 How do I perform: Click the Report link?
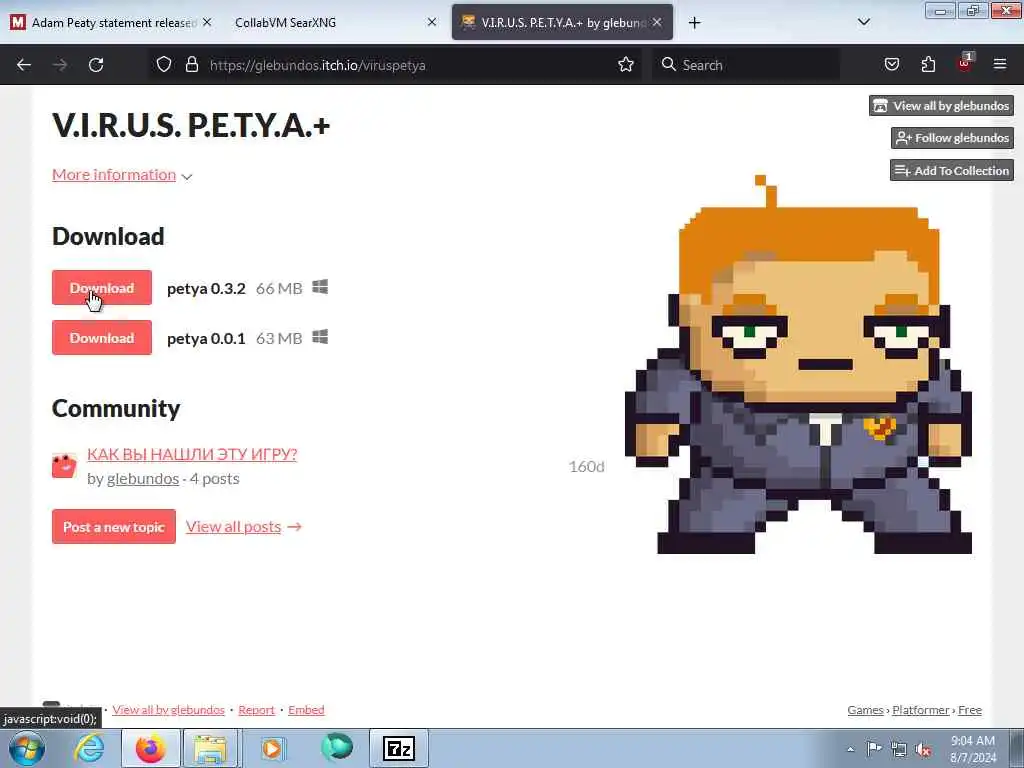click(x=256, y=710)
